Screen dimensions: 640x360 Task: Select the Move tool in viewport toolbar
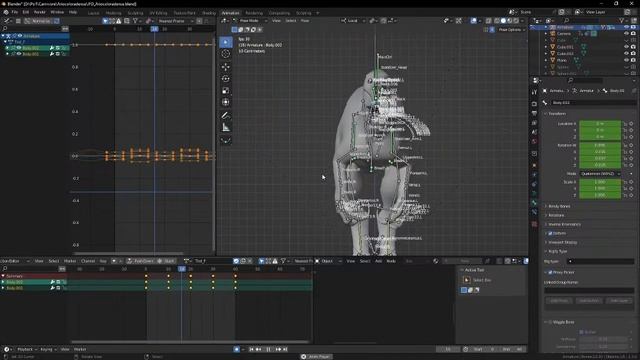226,67
